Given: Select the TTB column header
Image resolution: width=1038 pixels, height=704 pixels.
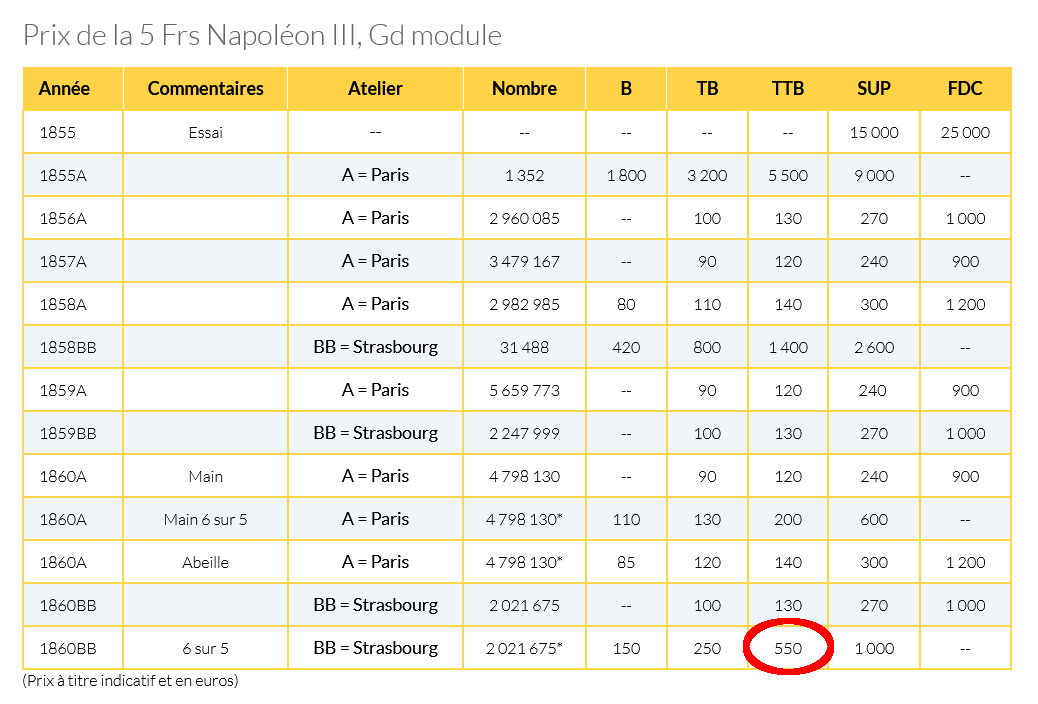Looking at the screenshot, I should pyautogui.click(x=788, y=89).
